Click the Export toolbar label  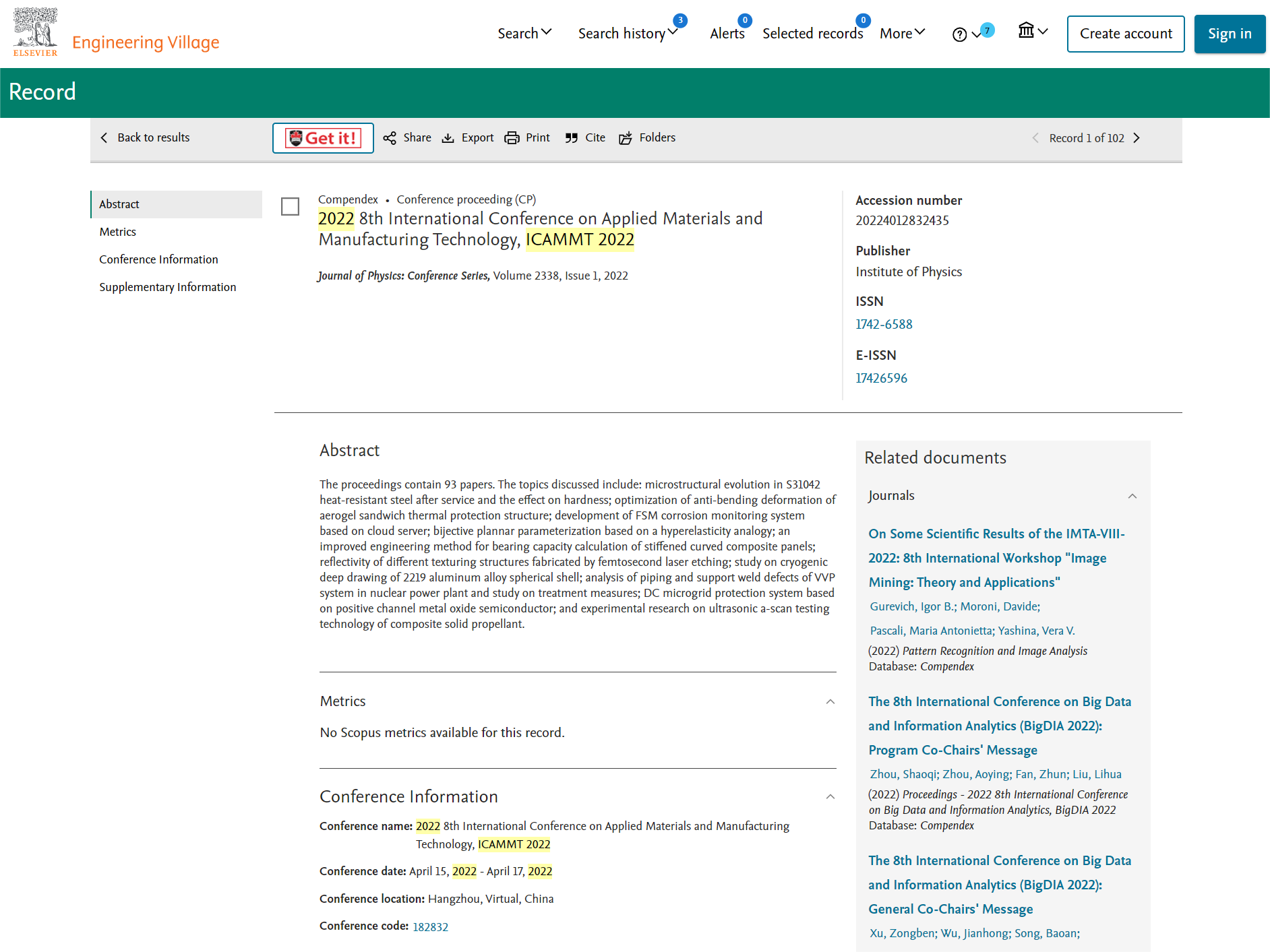coord(477,137)
